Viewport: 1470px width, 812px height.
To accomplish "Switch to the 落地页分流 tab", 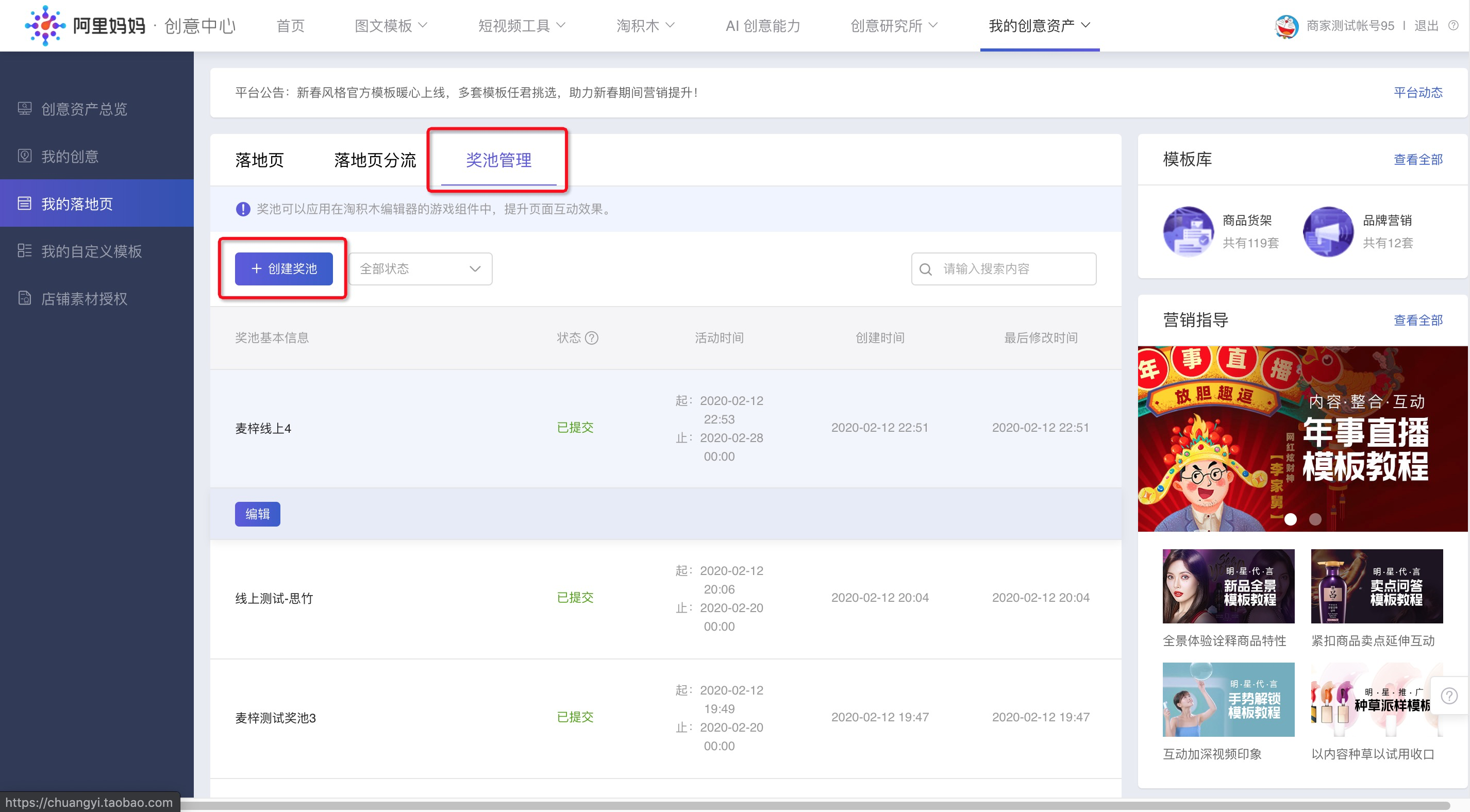I will click(375, 160).
